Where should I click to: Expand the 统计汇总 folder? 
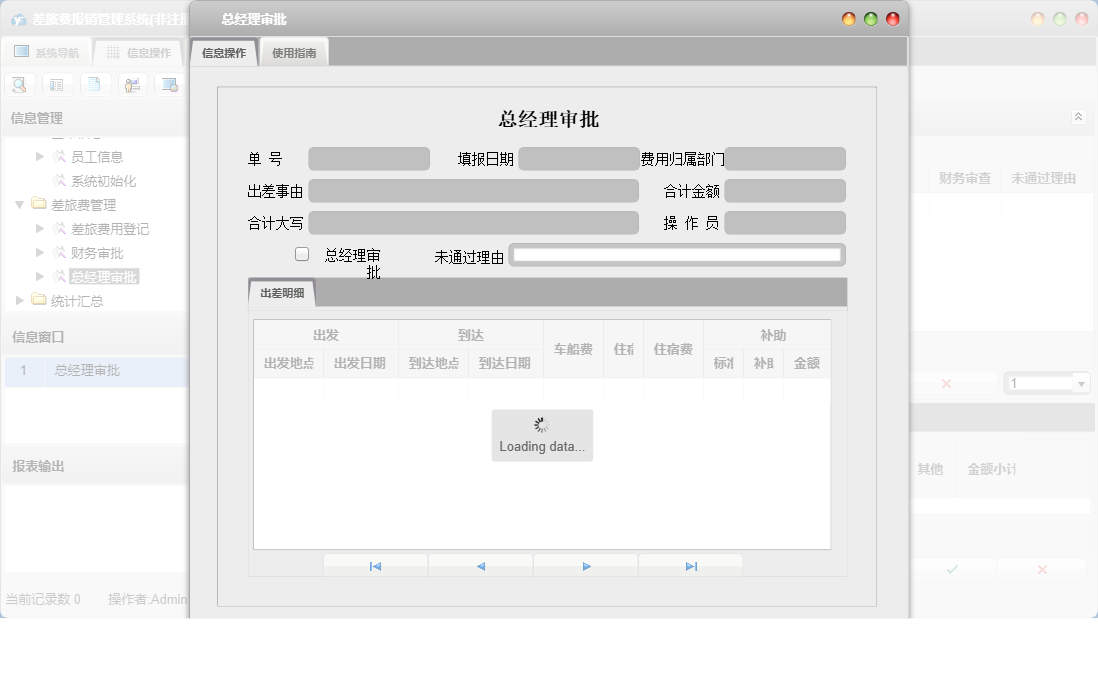pos(18,300)
